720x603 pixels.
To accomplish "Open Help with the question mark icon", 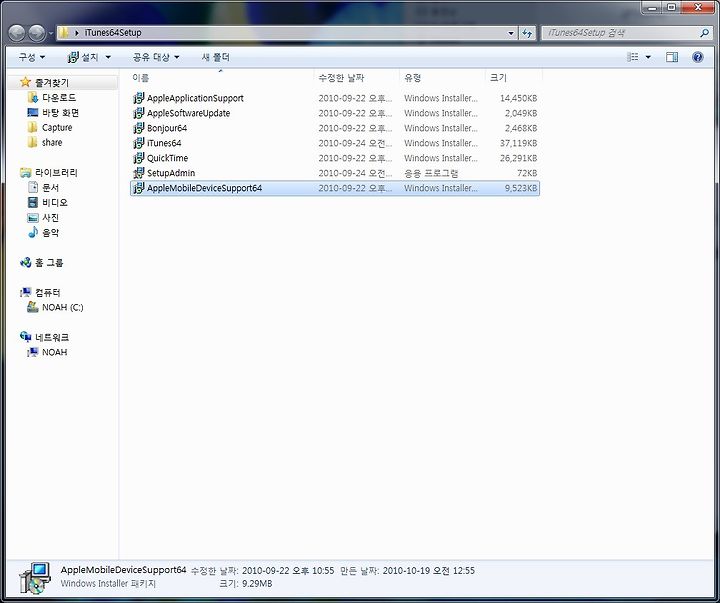I will [698, 57].
